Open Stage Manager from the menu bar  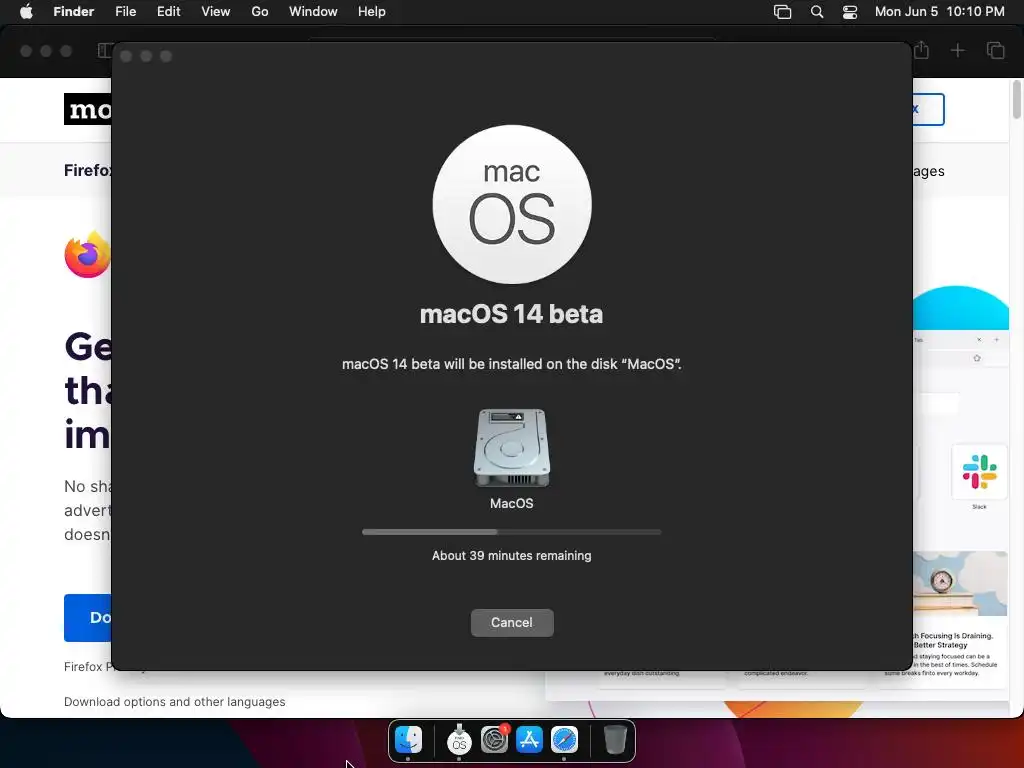pos(782,12)
